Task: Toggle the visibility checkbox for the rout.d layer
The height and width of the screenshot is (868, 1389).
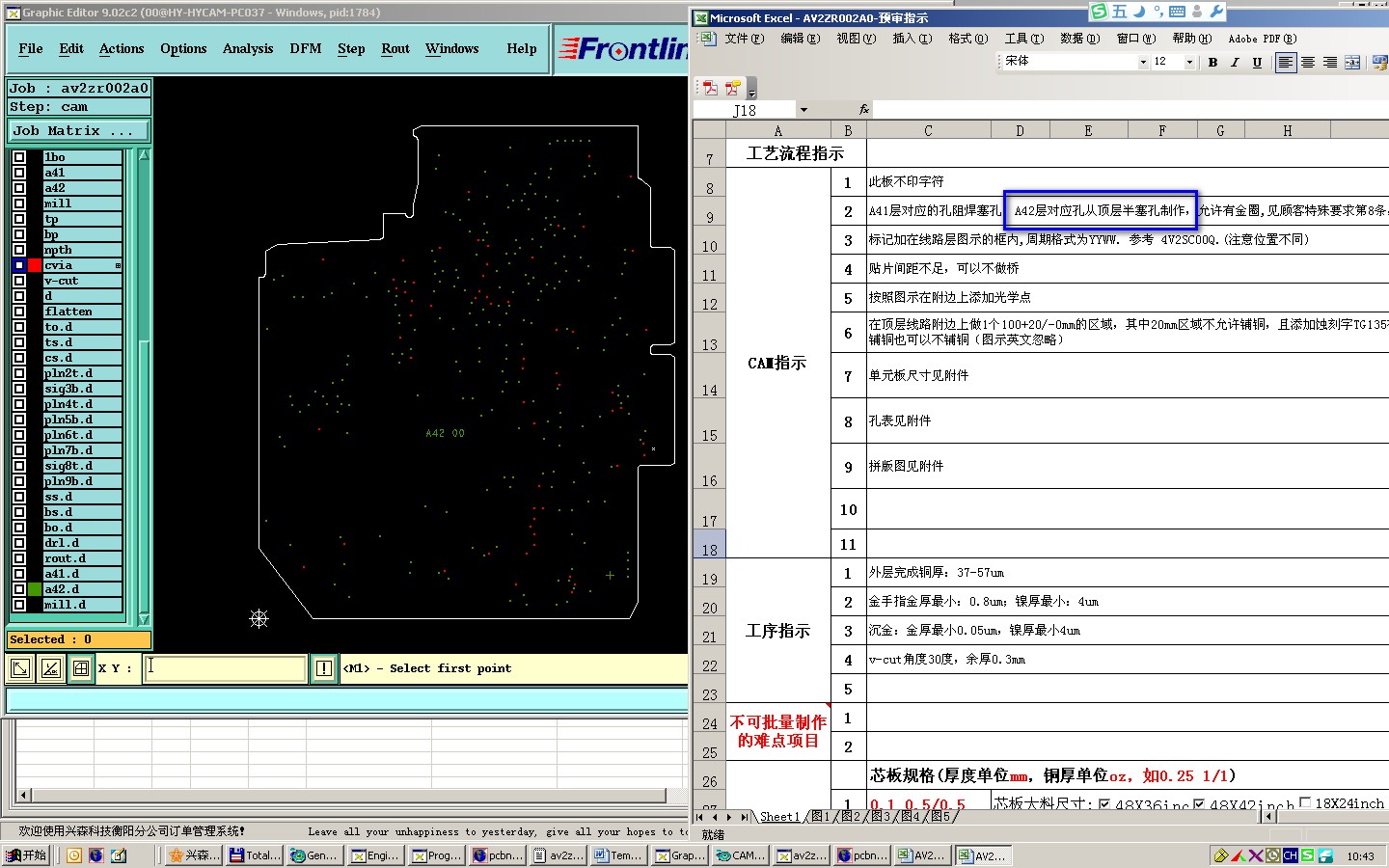Action: pyautogui.click(x=19, y=558)
